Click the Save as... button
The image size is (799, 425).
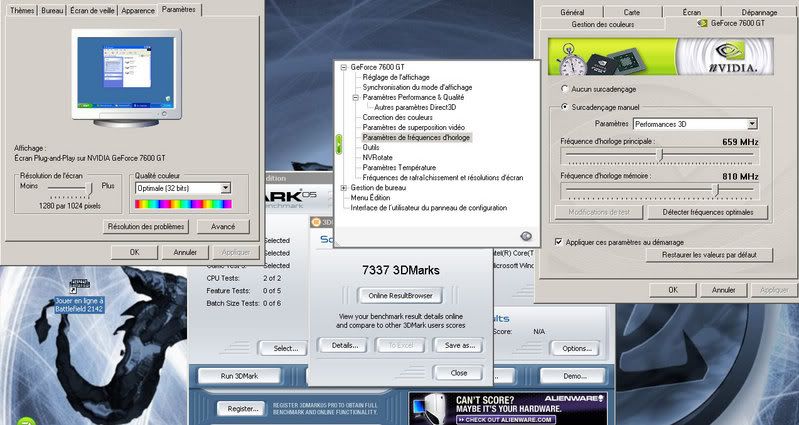(460, 345)
